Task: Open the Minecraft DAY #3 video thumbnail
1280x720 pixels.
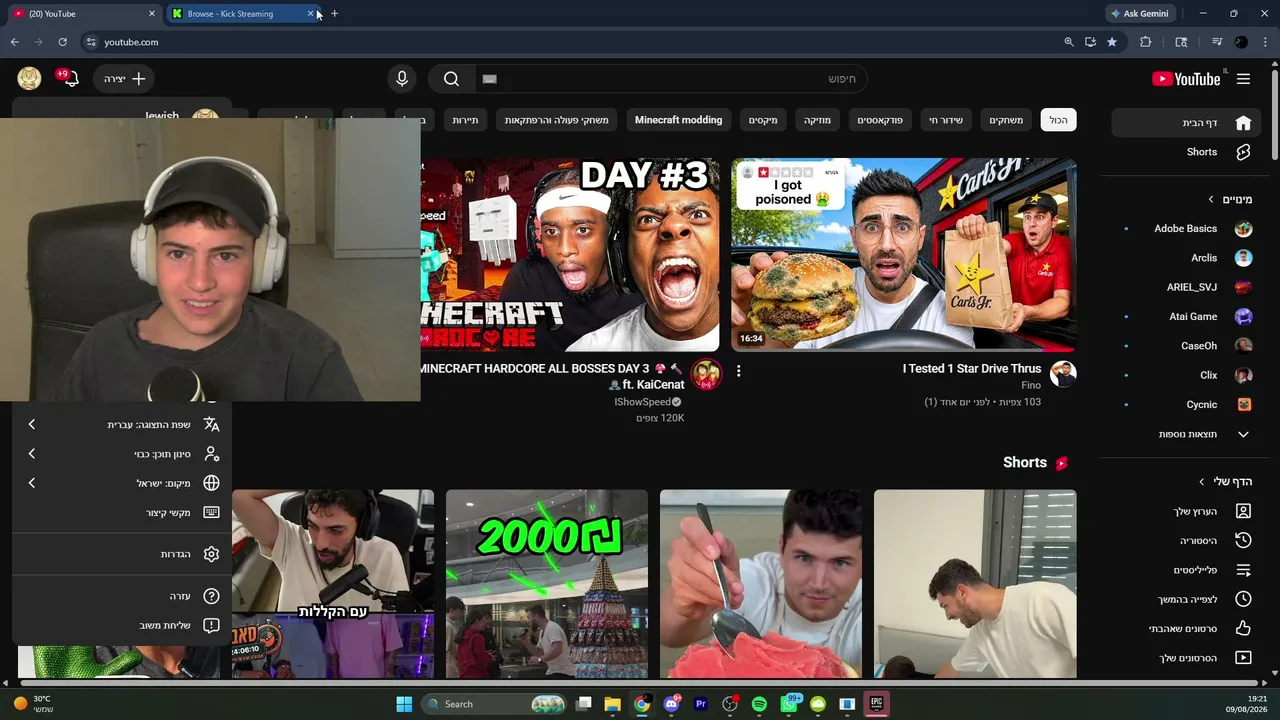Action: (570, 254)
